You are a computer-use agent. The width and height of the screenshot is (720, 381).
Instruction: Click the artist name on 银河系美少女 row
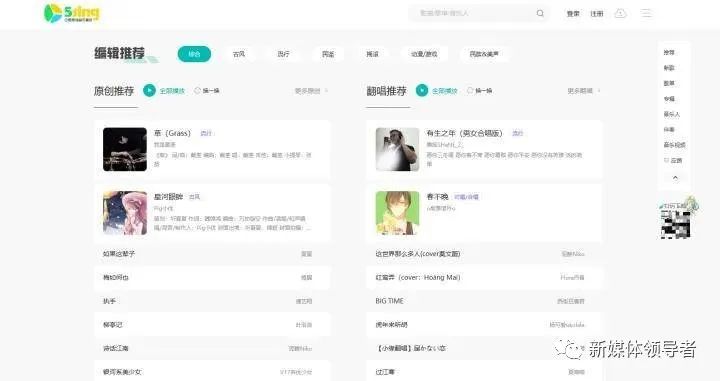click(x=296, y=372)
